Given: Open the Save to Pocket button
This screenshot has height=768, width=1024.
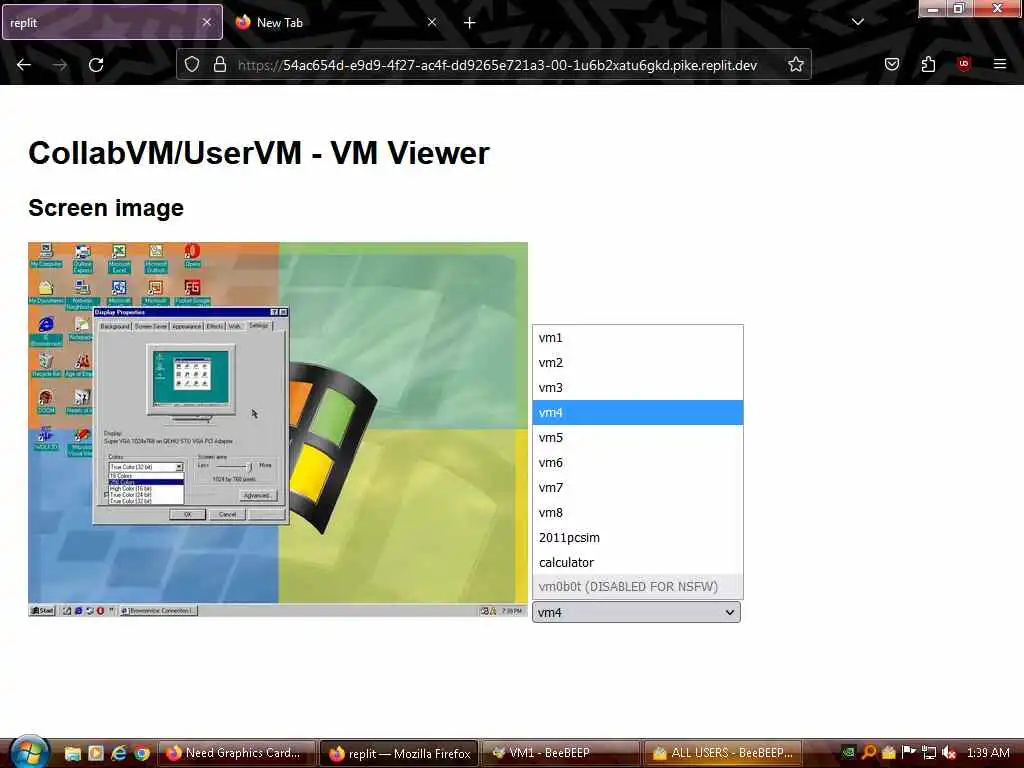Looking at the screenshot, I should point(891,64).
